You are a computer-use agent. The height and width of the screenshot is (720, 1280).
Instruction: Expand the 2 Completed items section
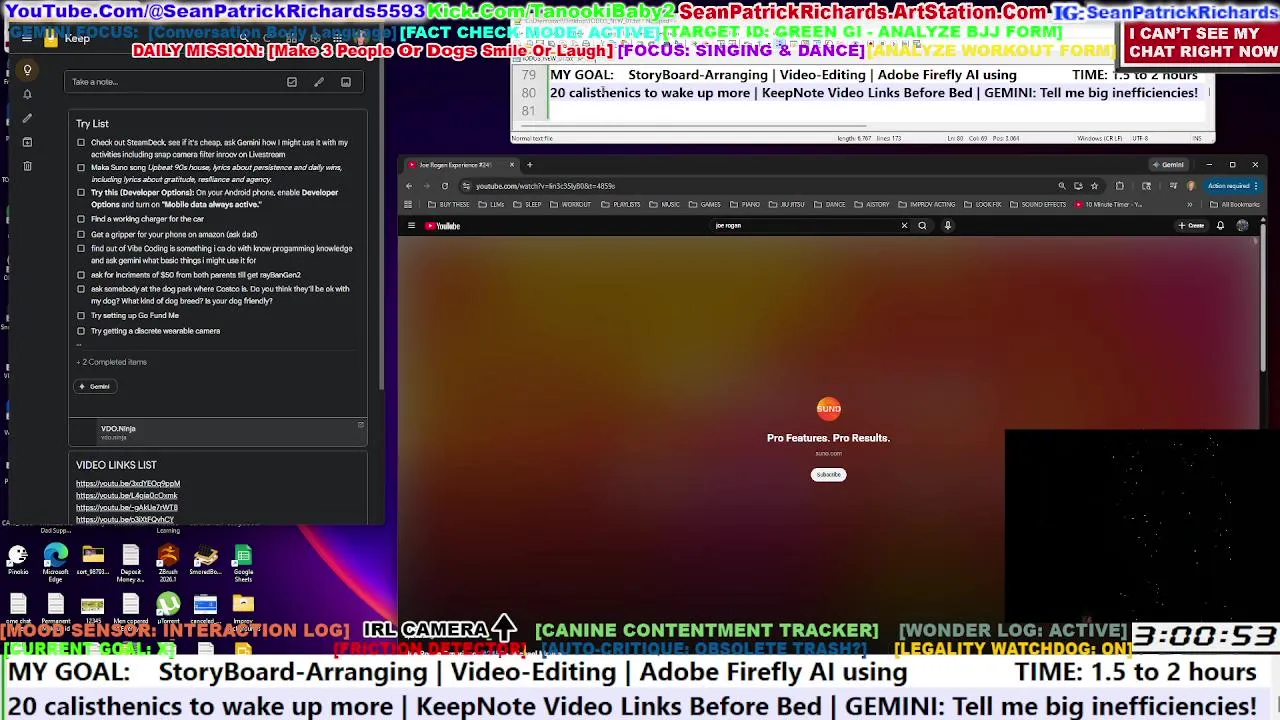coord(112,362)
